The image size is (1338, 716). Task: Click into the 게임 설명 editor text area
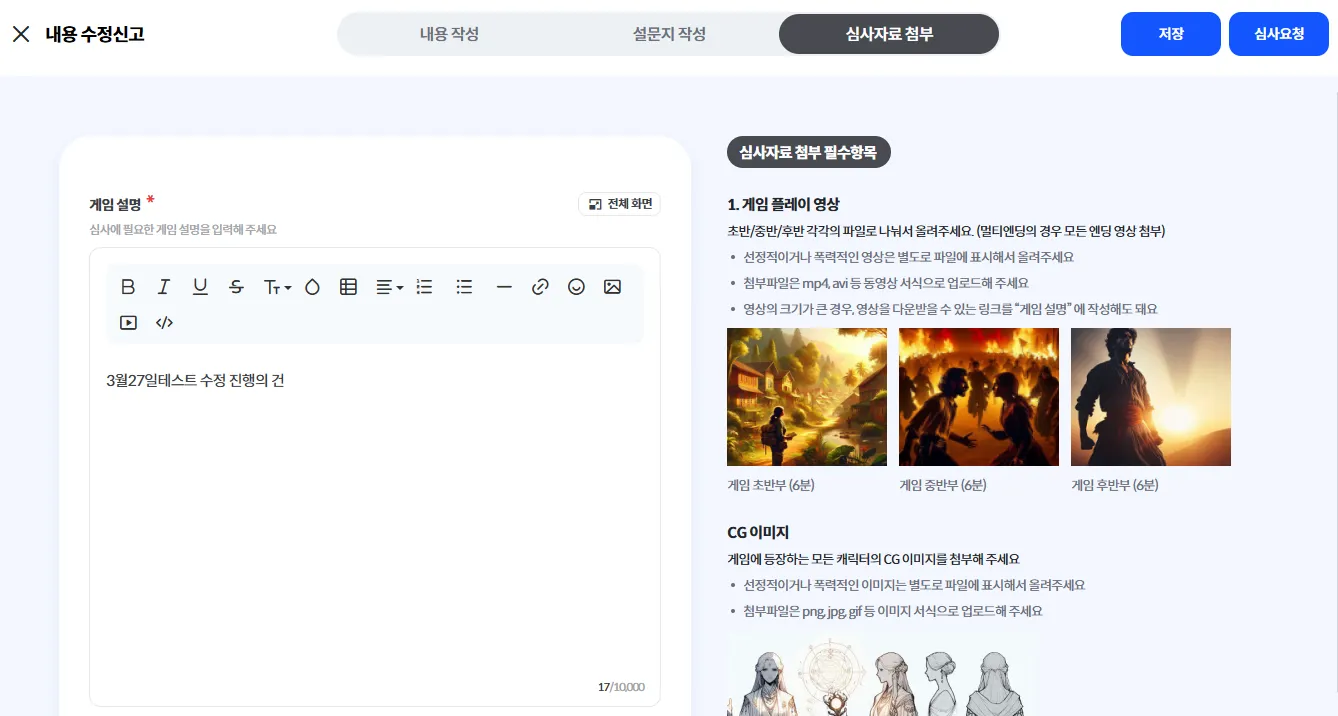[375, 520]
